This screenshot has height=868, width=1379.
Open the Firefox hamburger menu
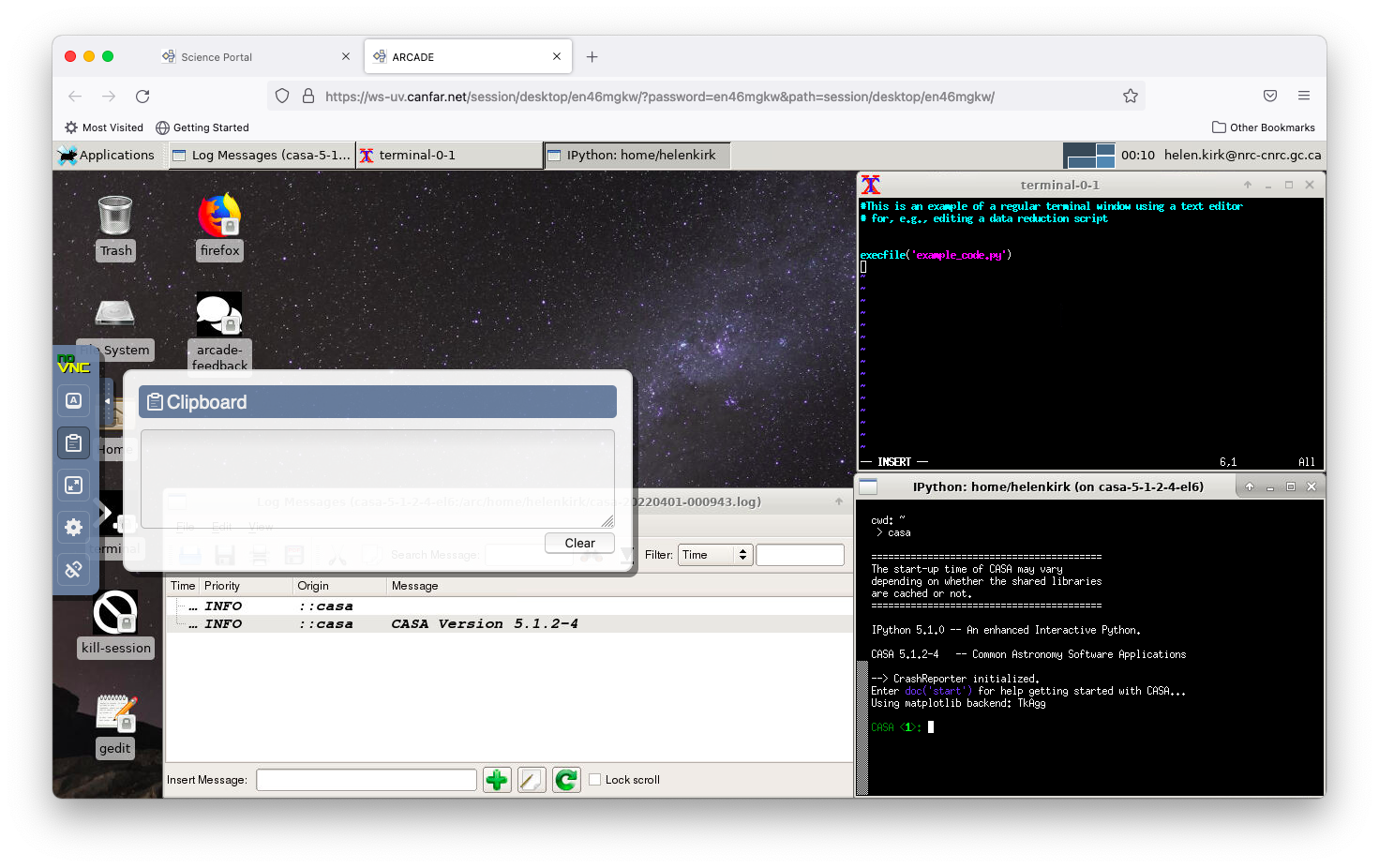(x=1304, y=97)
